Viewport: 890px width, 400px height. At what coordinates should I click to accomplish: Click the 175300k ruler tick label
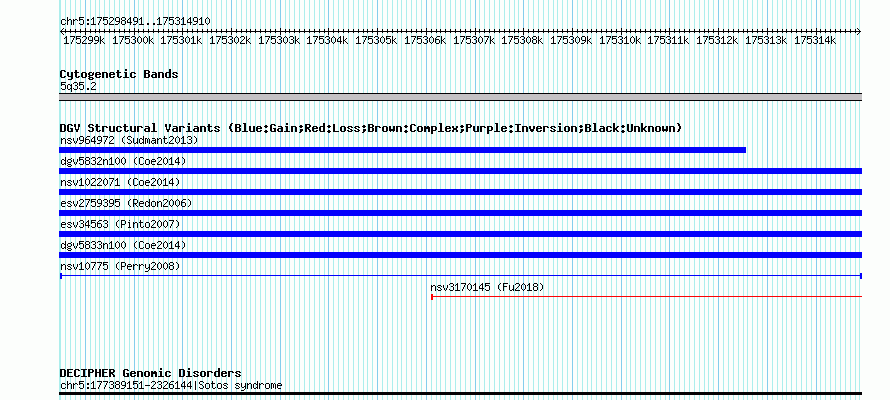pos(133,40)
